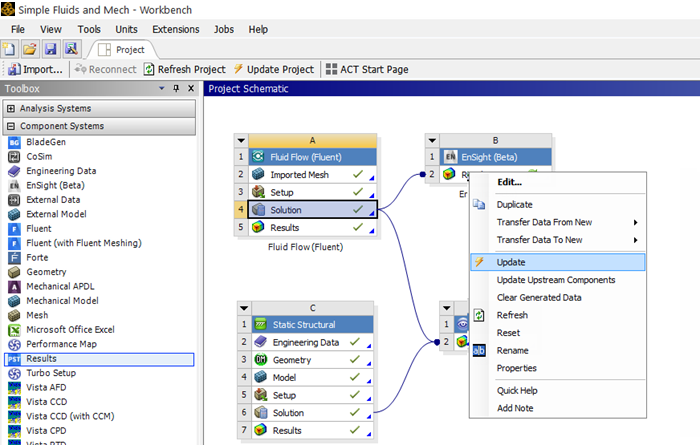Open the View menu
The height and width of the screenshot is (445, 700).
pos(50,29)
